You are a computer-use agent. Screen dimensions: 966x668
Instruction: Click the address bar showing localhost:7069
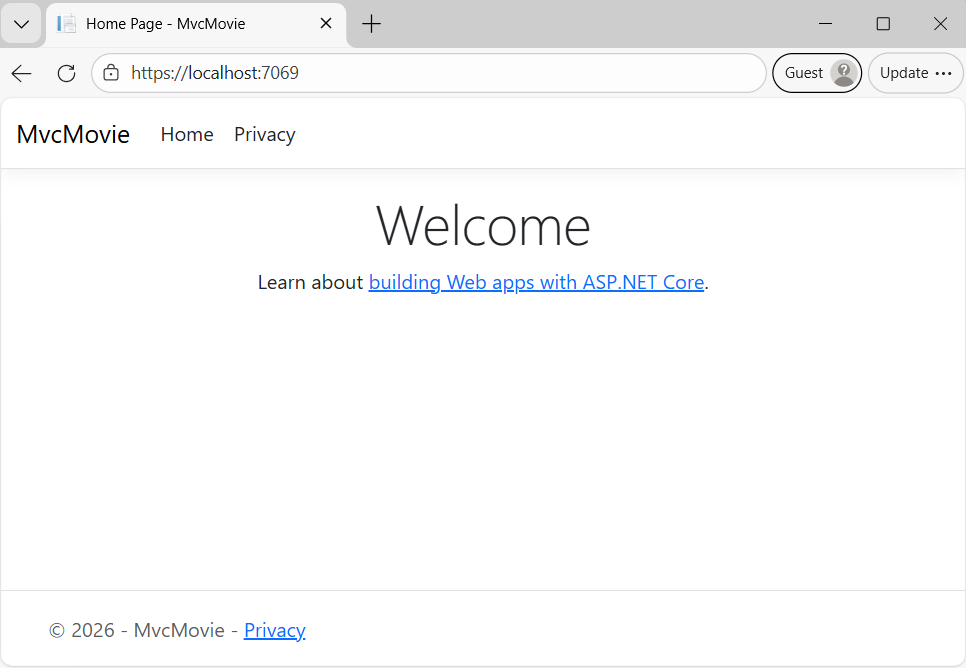pyautogui.click(x=430, y=72)
